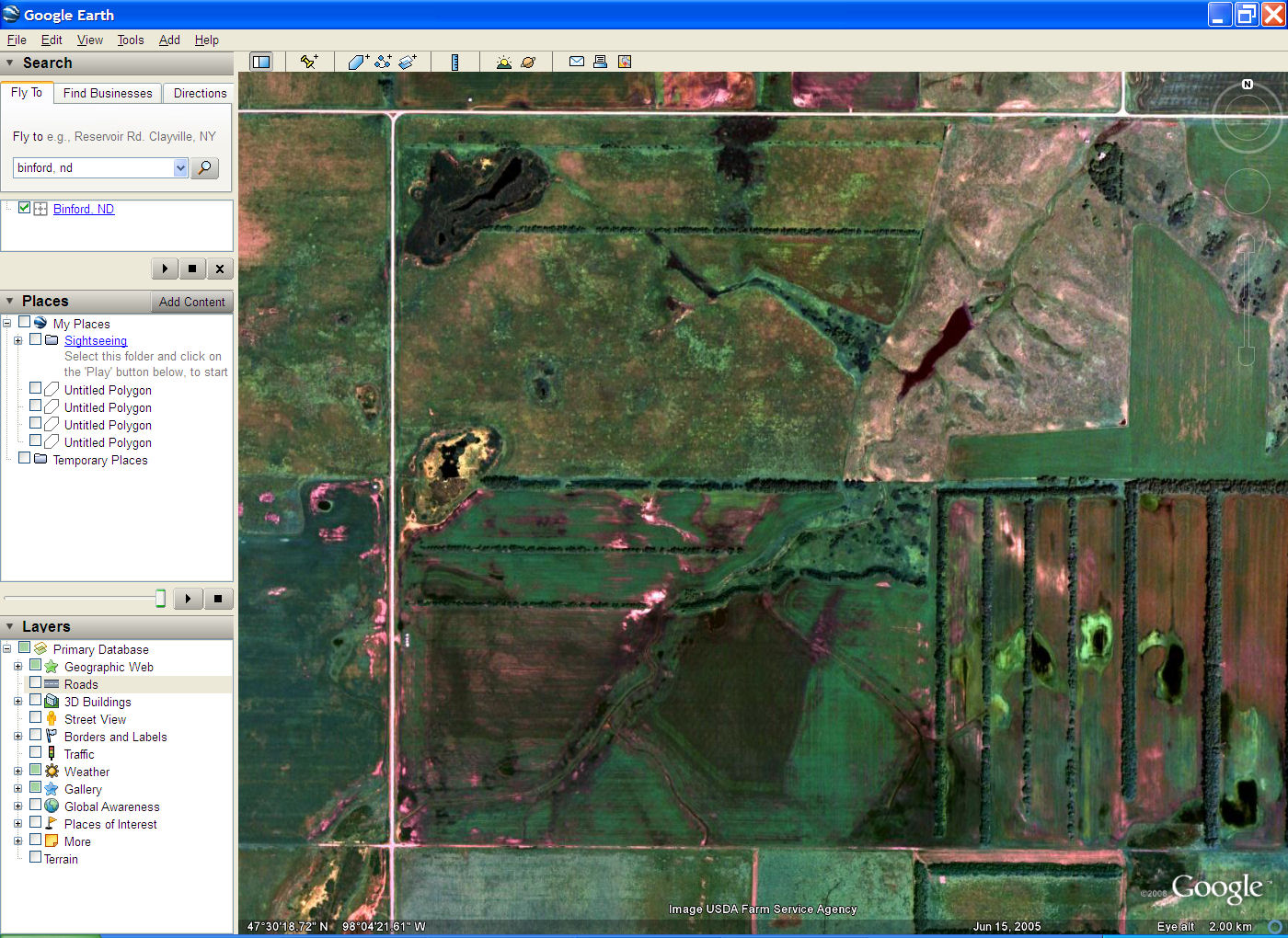Collapse the Layers panel triangle

(10, 627)
